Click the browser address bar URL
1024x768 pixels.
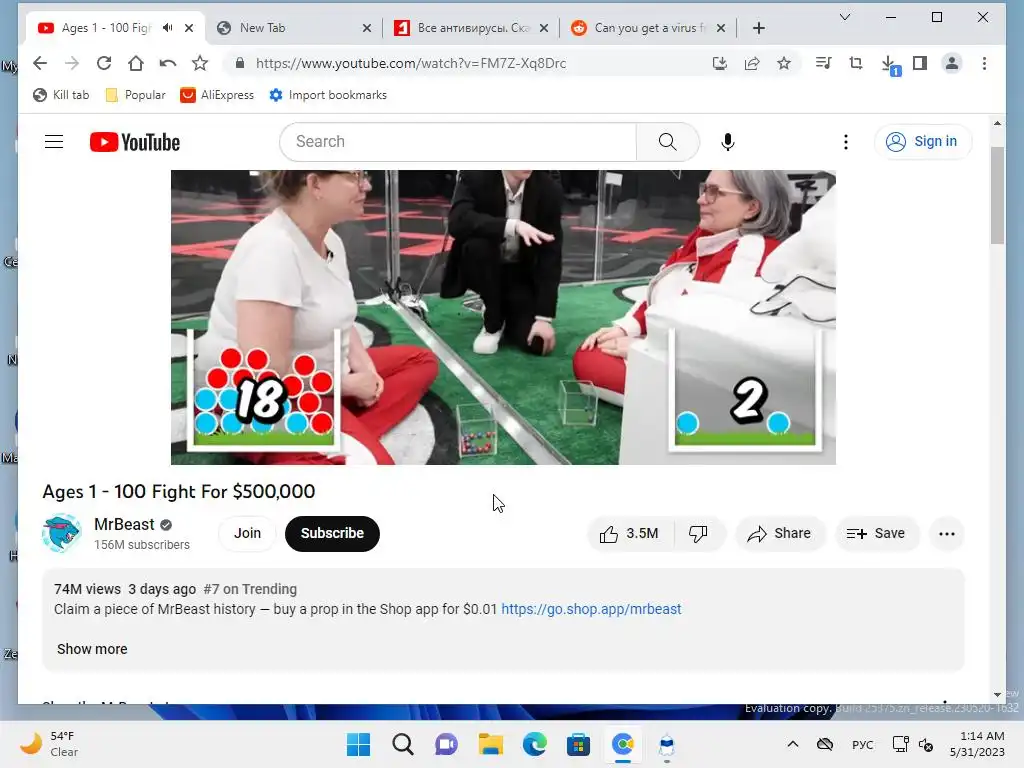point(411,63)
